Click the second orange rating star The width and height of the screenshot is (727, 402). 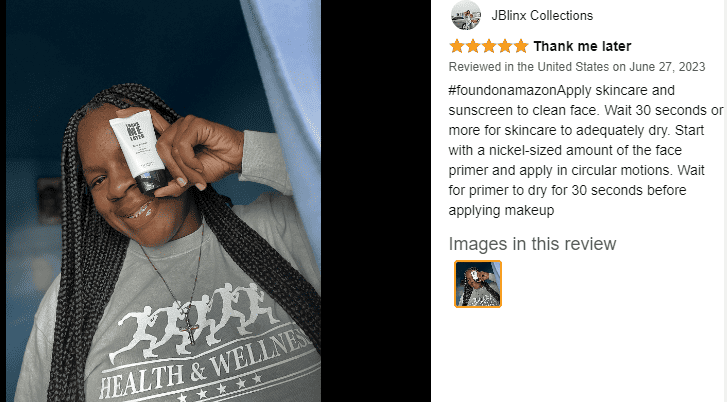click(x=473, y=46)
